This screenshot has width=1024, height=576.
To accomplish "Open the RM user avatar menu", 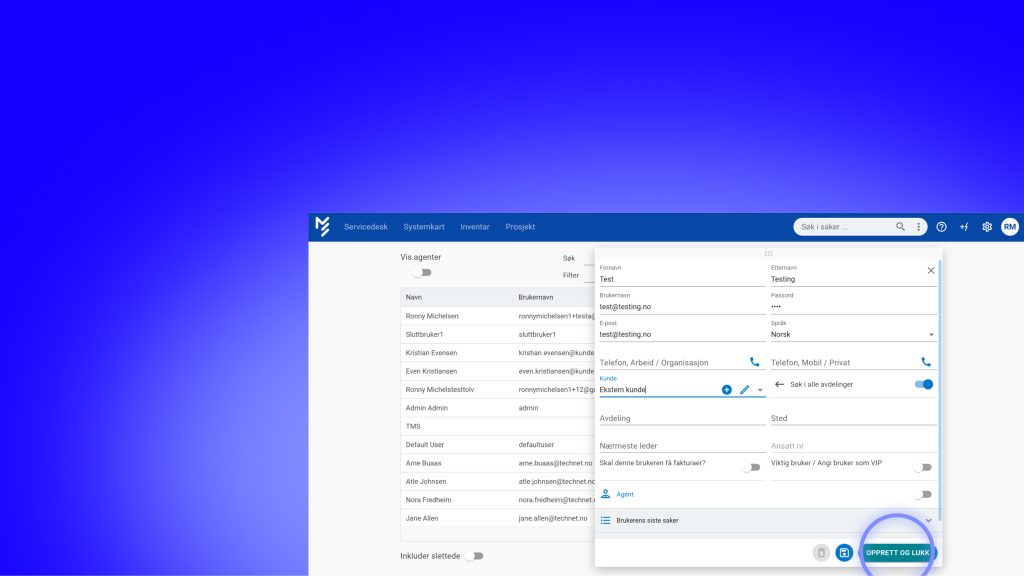I will (x=1010, y=227).
